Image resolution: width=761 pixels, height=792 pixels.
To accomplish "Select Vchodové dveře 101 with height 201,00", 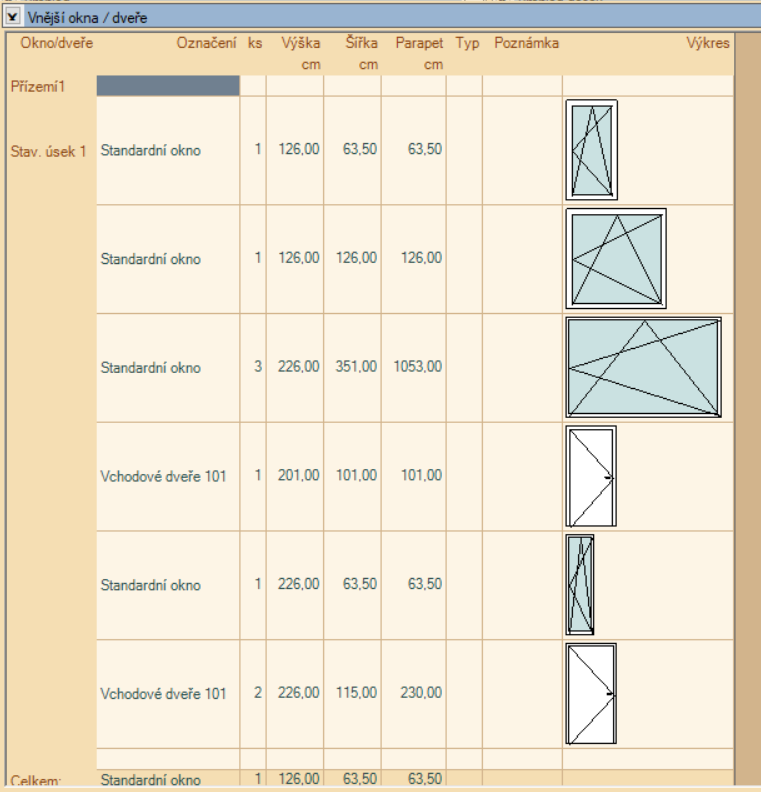I will [163, 476].
